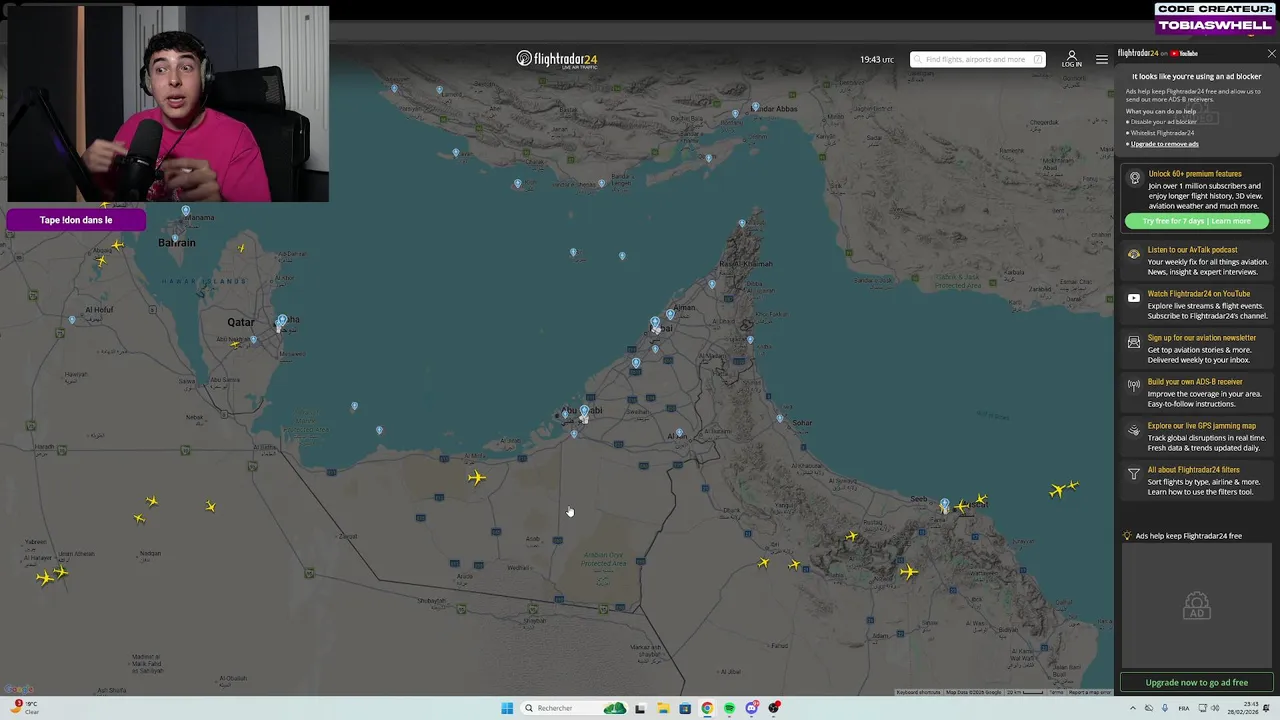Open Terms link in map footer
This screenshot has height=720, width=1280.
[x=1056, y=692]
